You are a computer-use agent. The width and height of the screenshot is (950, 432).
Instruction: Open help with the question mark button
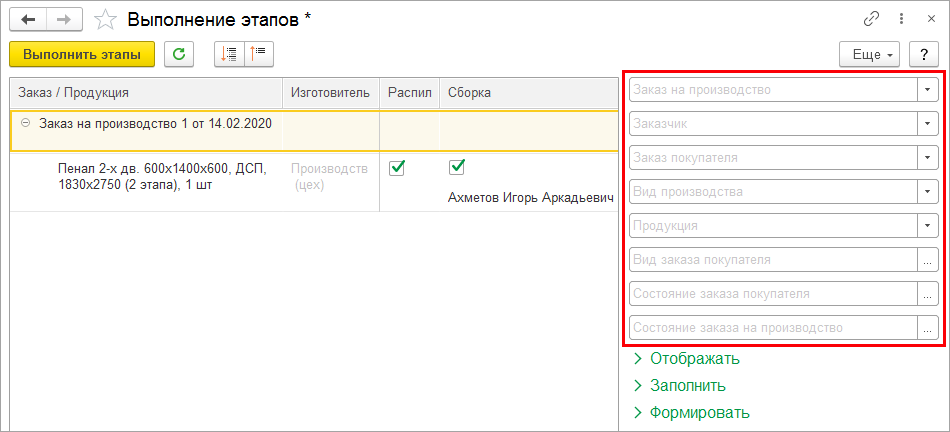[x=923, y=55]
